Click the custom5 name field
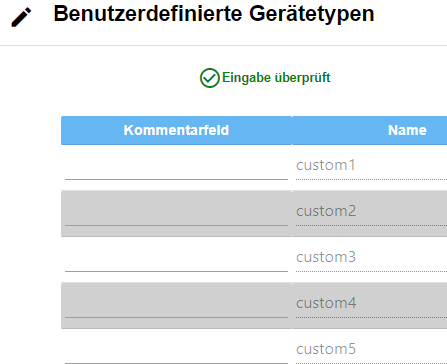447x364 pixels. point(371,350)
